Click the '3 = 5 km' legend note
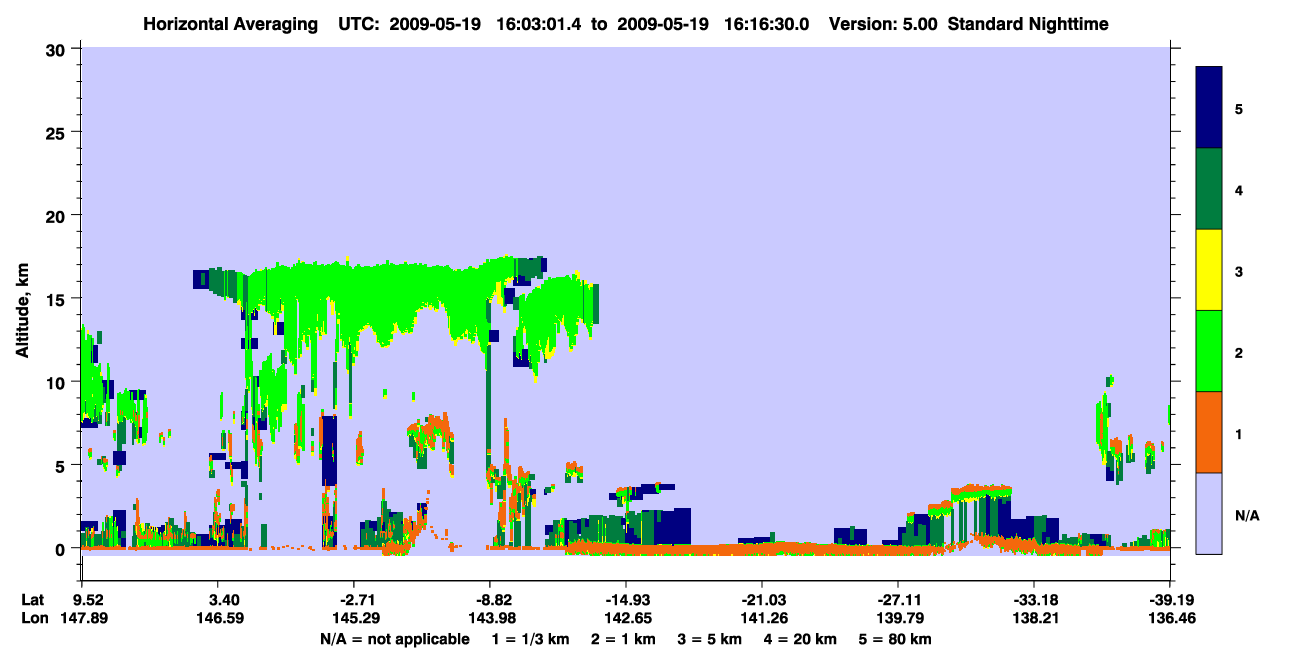Viewport: 1300px width, 667px height. [711, 639]
